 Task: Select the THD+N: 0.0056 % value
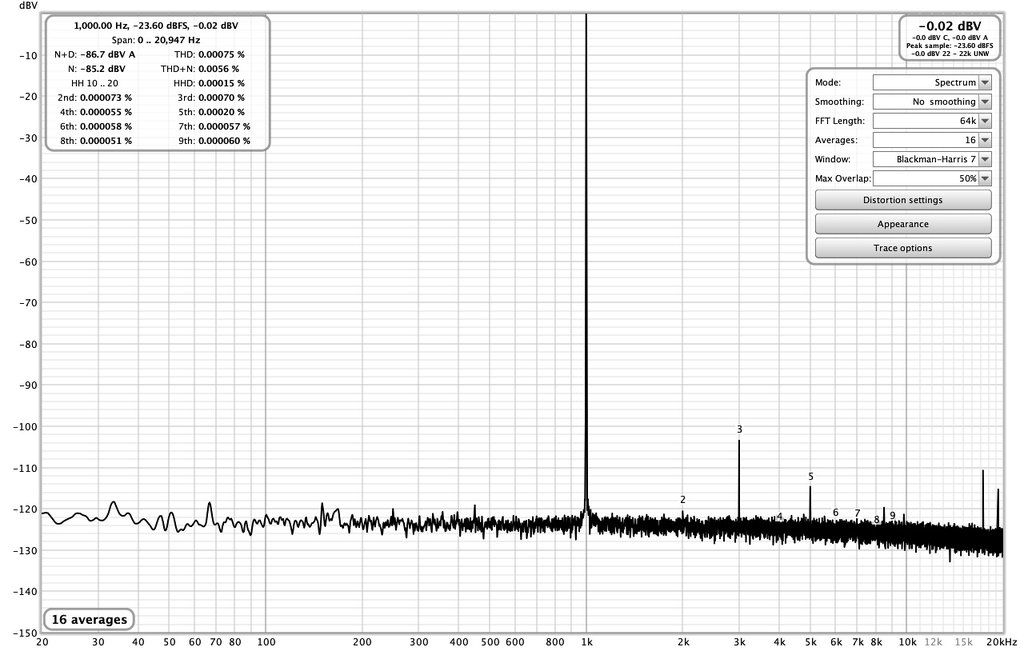[200, 69]
